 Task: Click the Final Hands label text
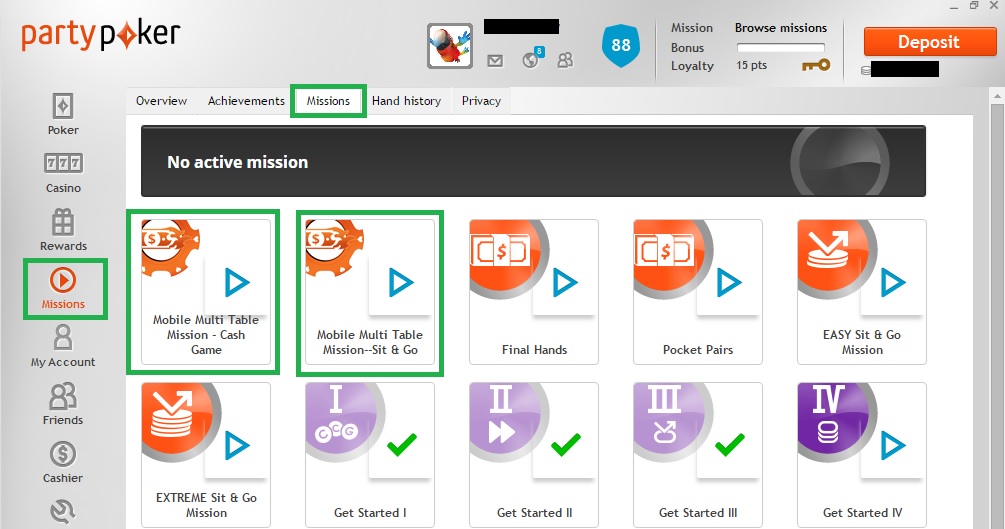tap(534, 350)
